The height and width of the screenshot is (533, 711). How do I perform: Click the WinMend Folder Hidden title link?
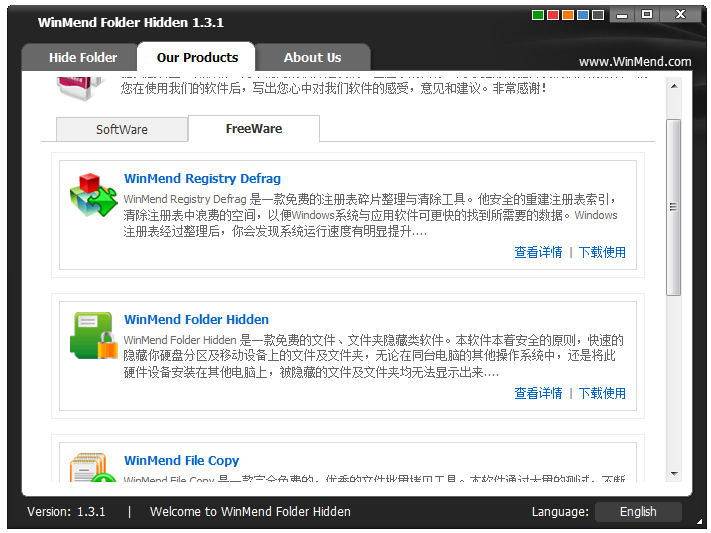(x=196, y=319)
